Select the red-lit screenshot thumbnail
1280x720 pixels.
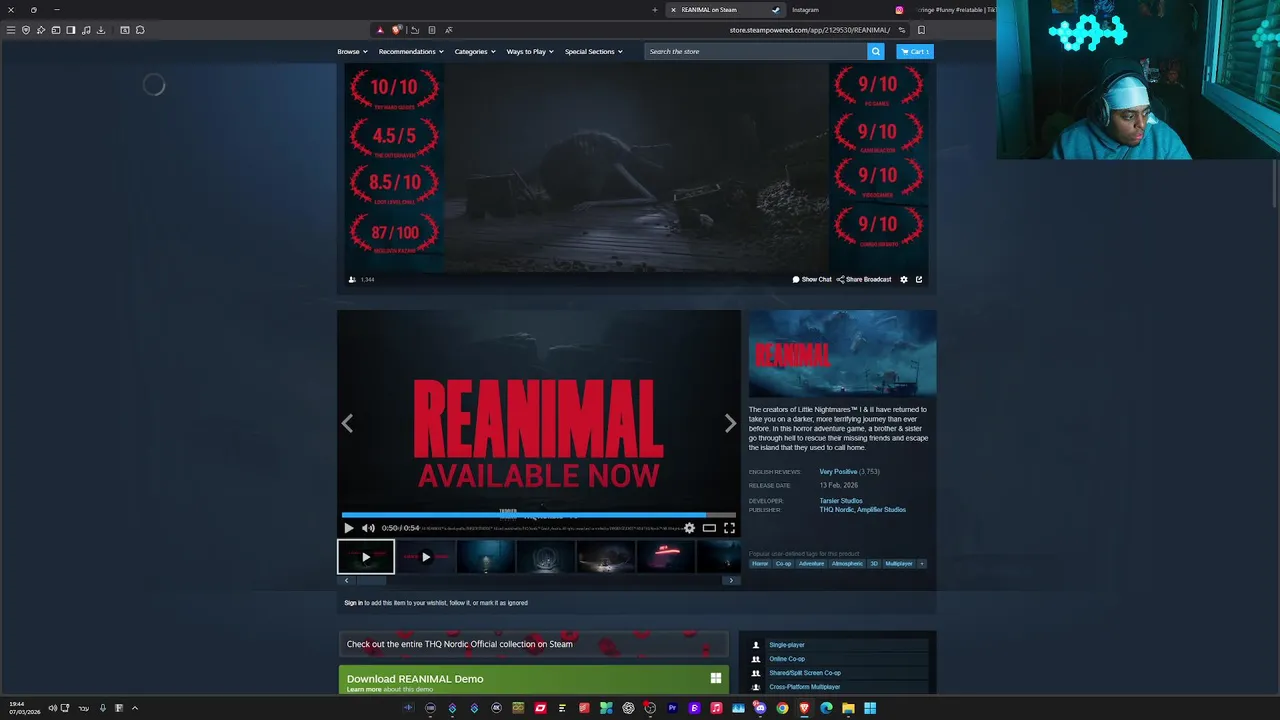[x=666, y=557]
